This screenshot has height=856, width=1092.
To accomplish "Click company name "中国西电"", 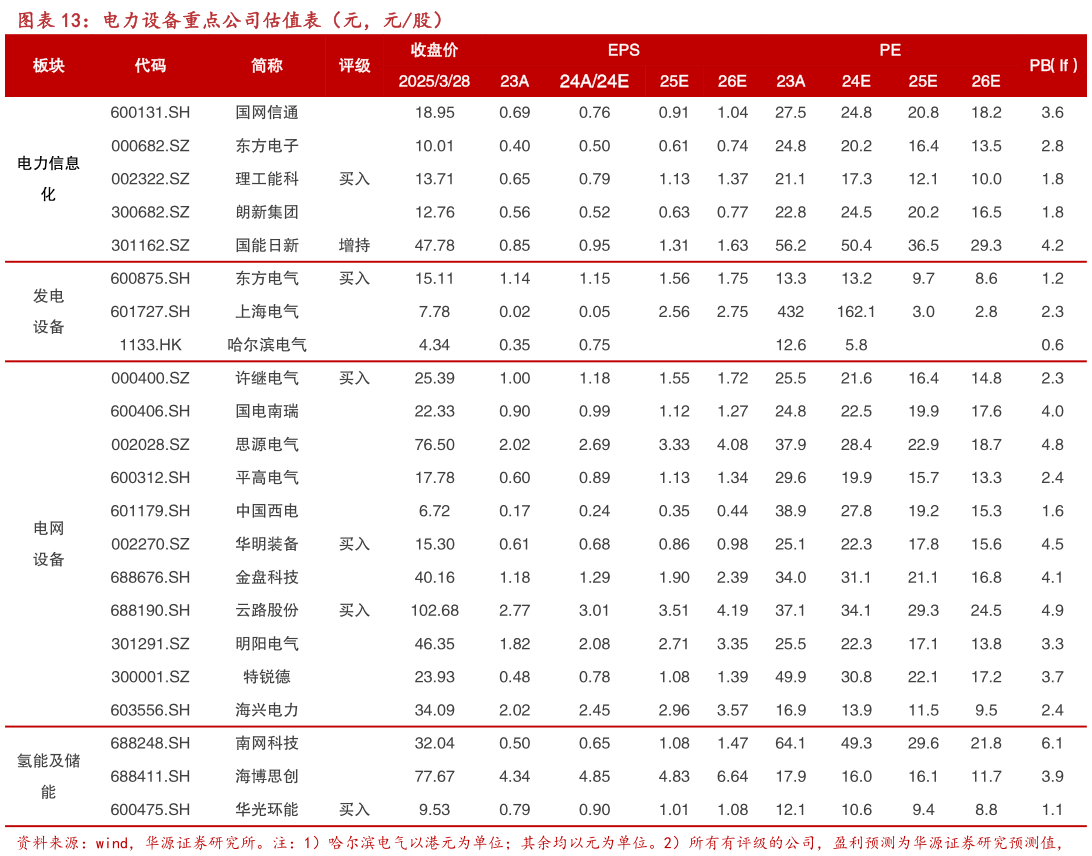I will point(267,511).
